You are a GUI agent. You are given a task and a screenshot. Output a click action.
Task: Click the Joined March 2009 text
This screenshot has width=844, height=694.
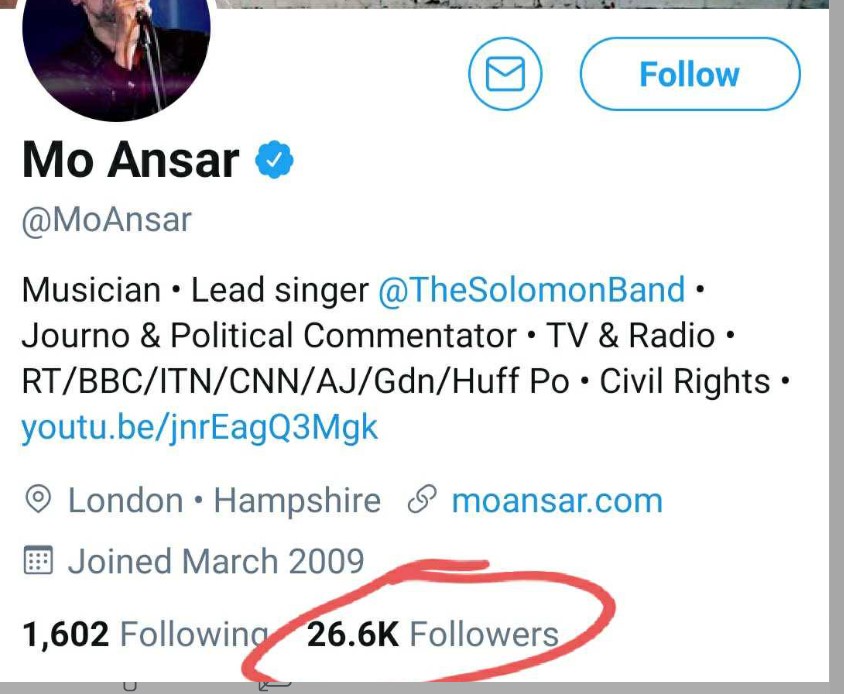coord(216,561)
